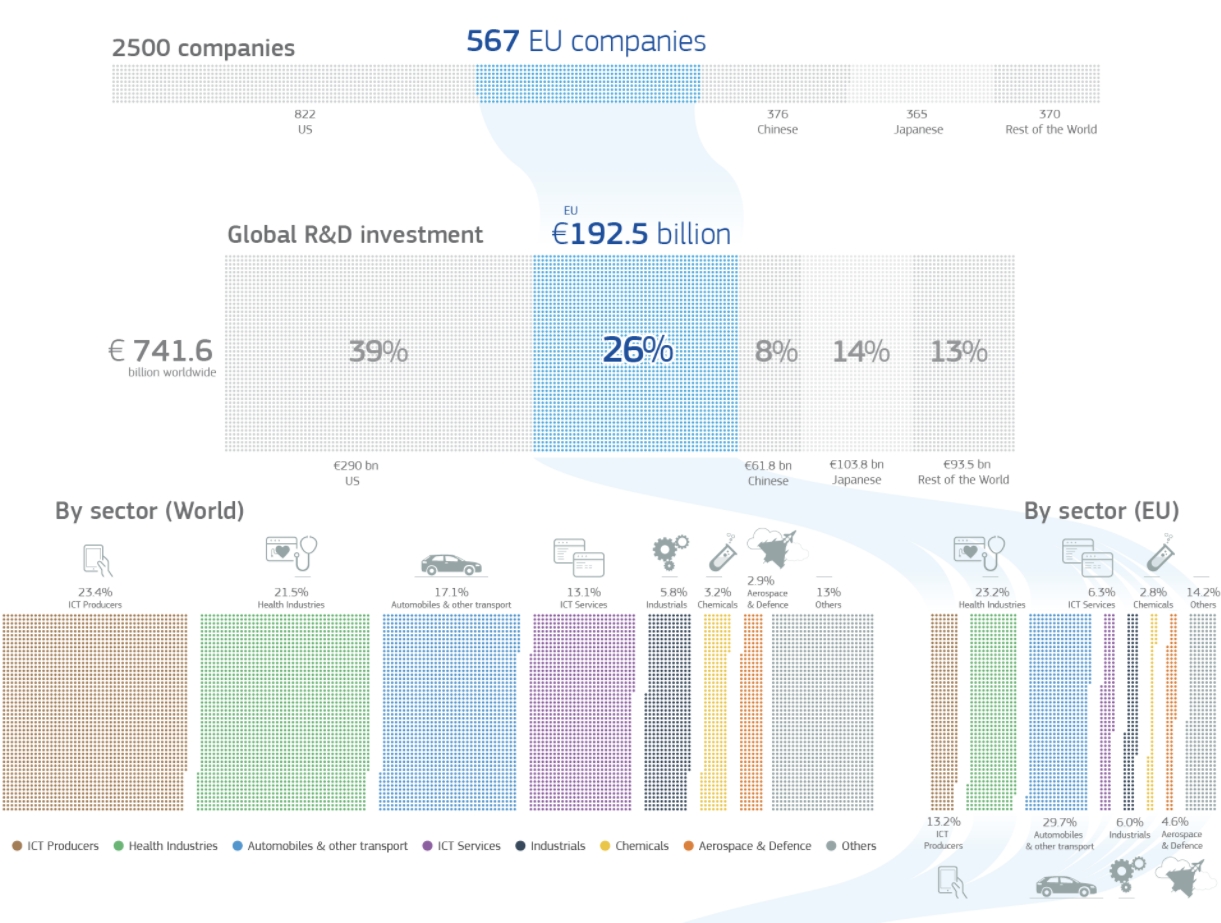Click the Aerospace & Defence legend label
The height and width of the screenshot is (923, 1221).
tap(754, 846)
